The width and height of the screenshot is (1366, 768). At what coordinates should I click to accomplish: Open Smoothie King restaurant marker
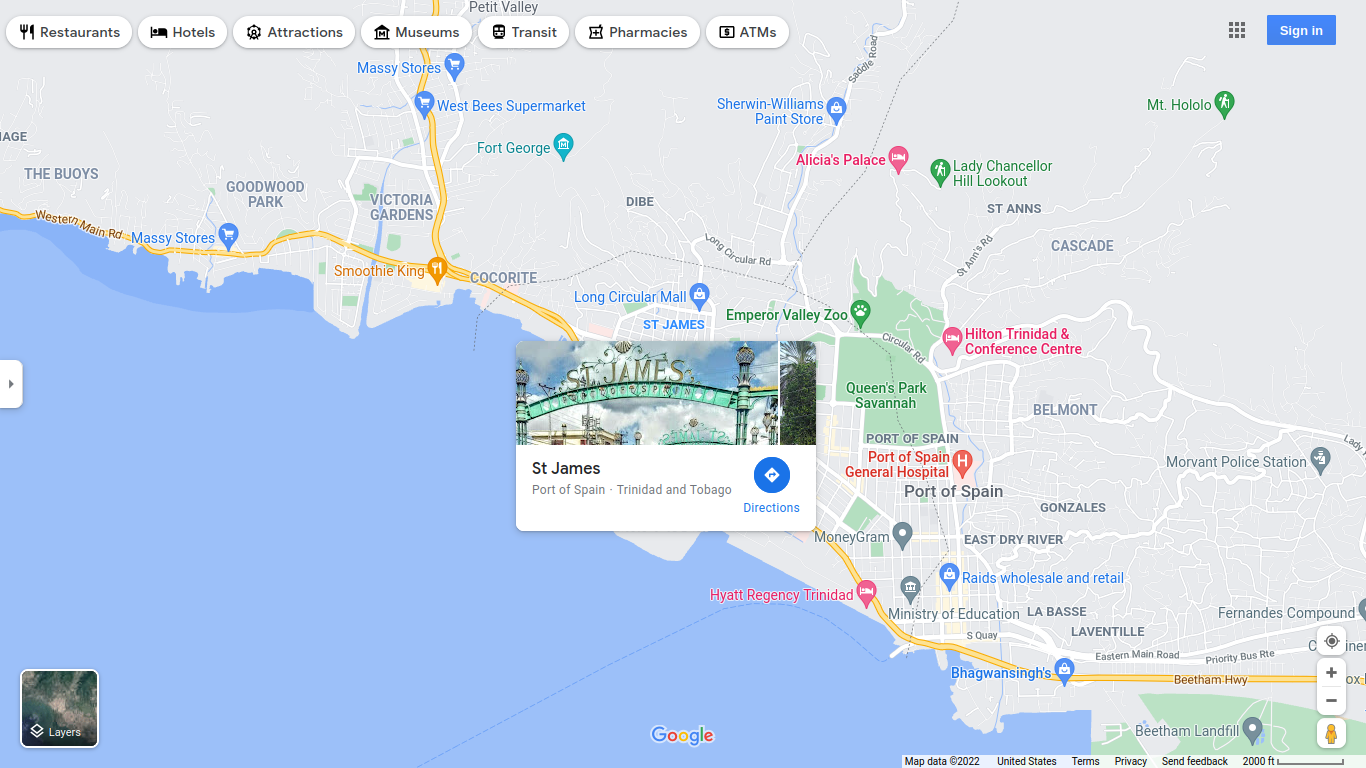436,268
